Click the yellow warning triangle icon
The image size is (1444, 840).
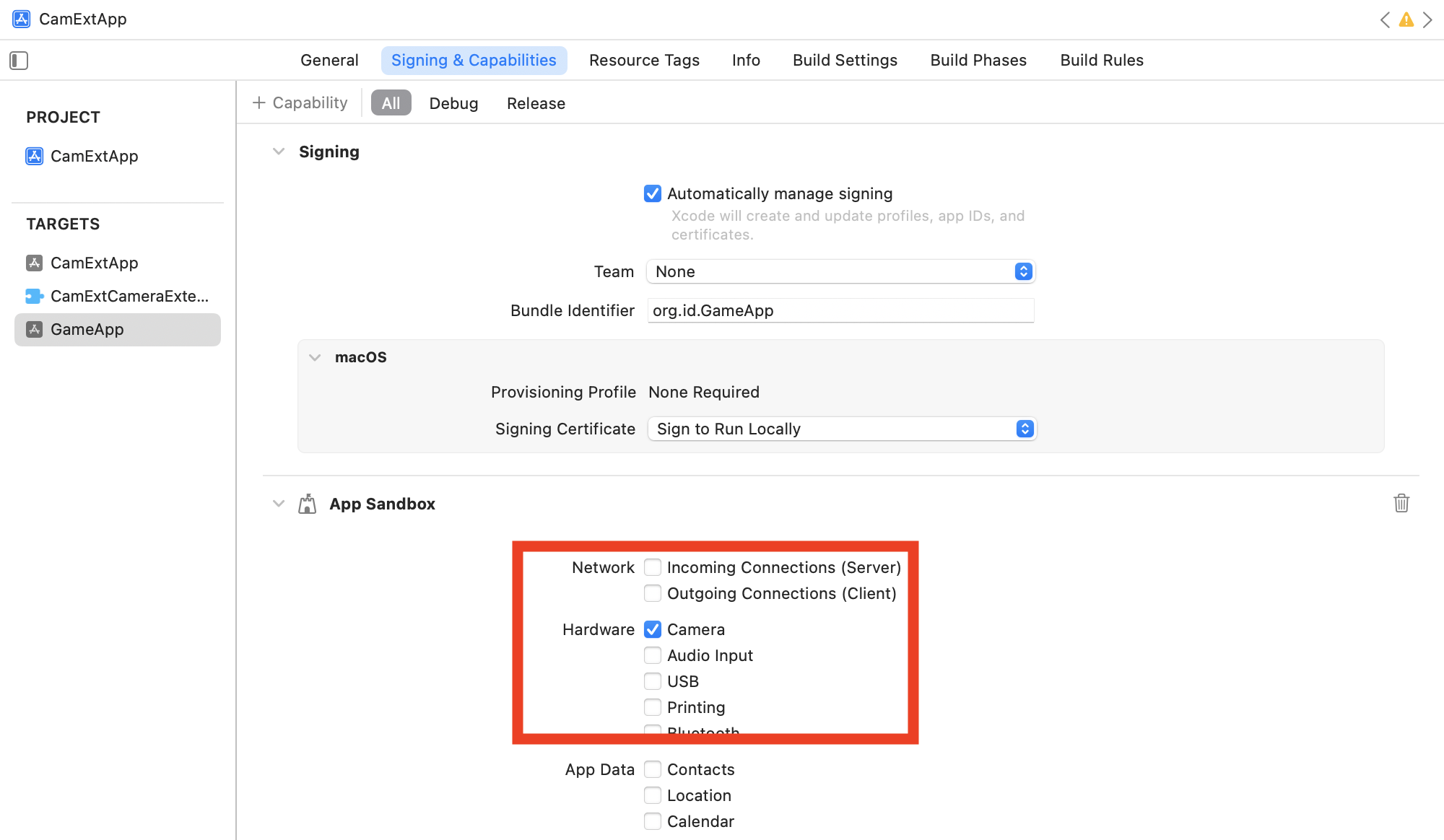click(x=1406, y=19)
